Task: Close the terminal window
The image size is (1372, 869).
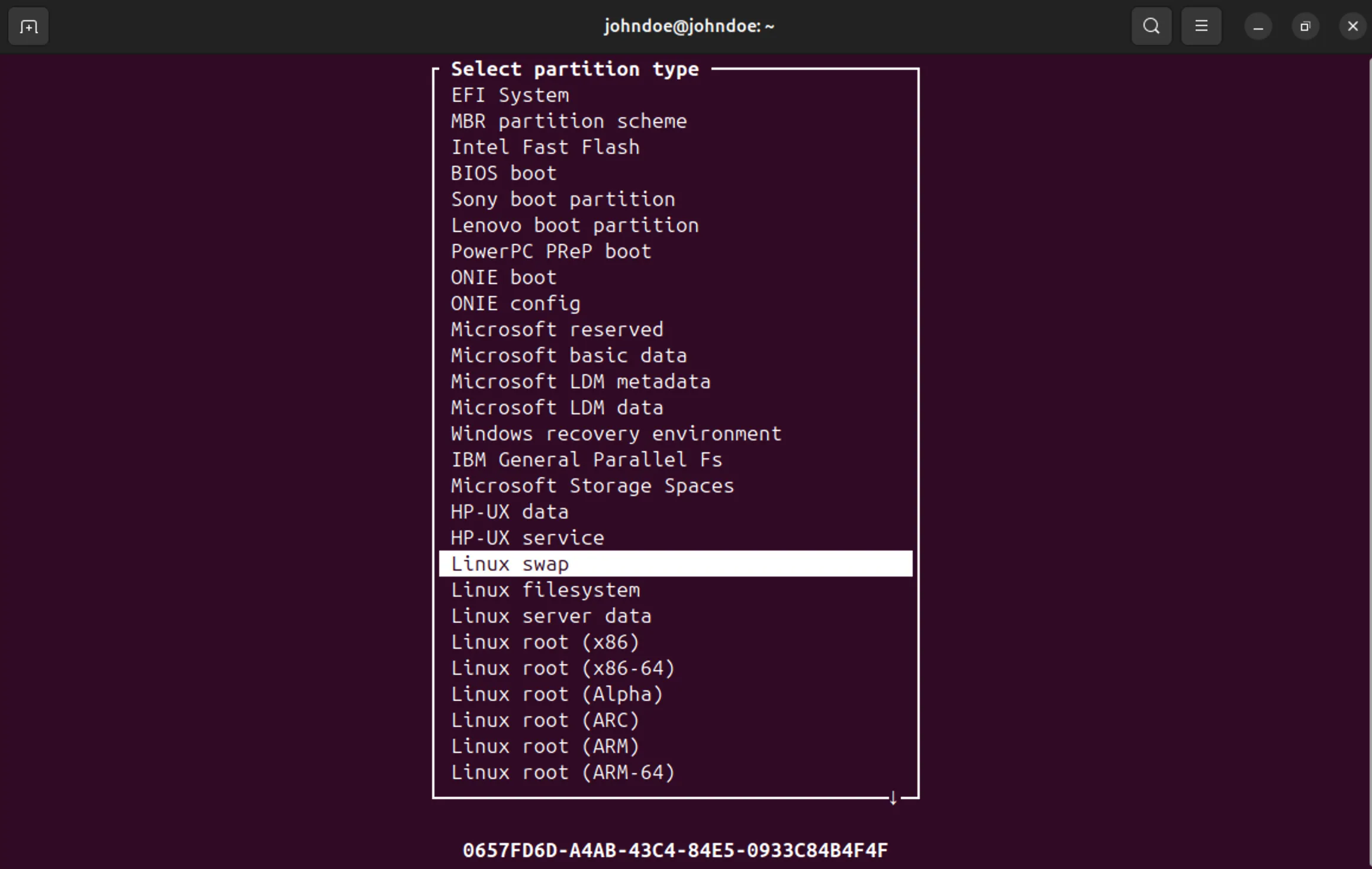Action: (1352, 27)
